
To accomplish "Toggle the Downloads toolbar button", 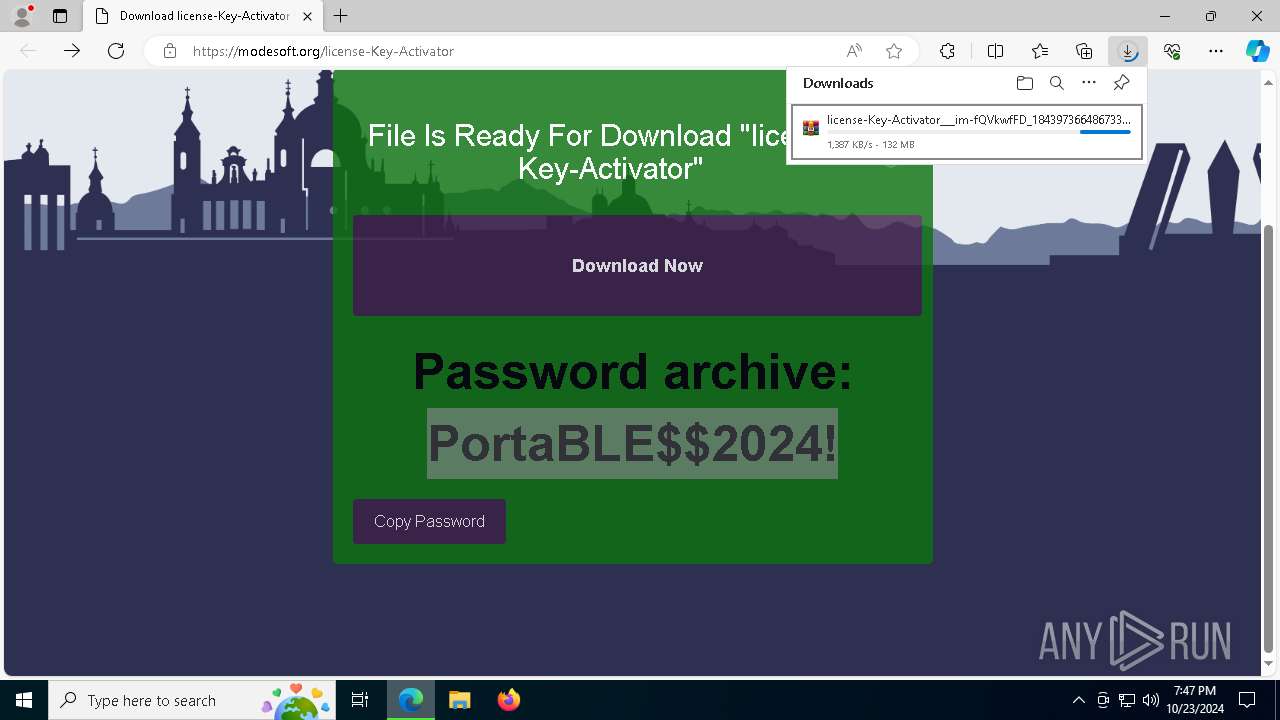I will 1128,51.
